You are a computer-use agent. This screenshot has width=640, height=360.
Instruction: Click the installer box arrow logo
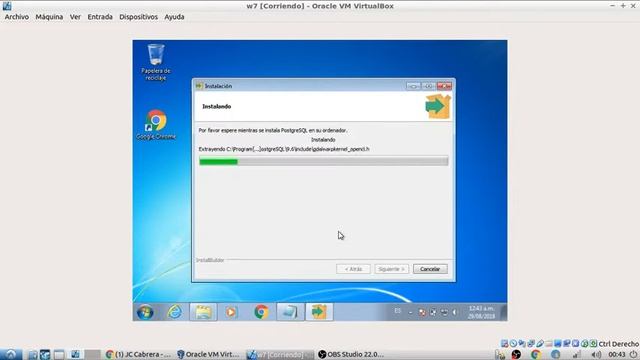tap(438, 106)
